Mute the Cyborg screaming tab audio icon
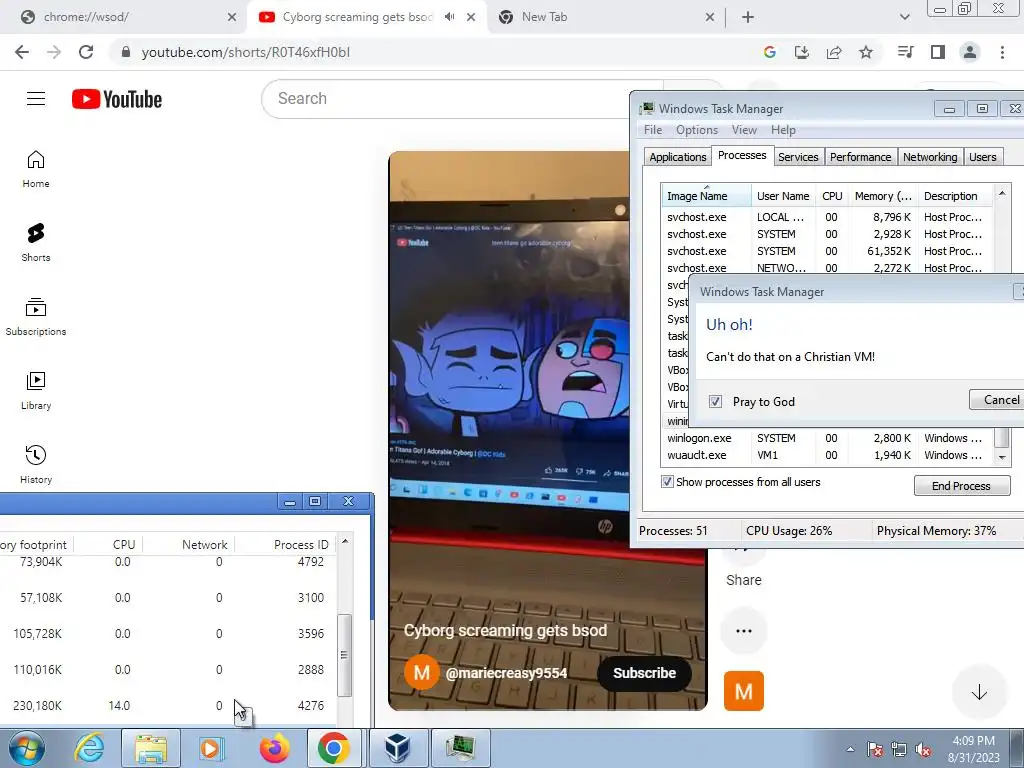The image size is (1024, 768). (449, 17)
